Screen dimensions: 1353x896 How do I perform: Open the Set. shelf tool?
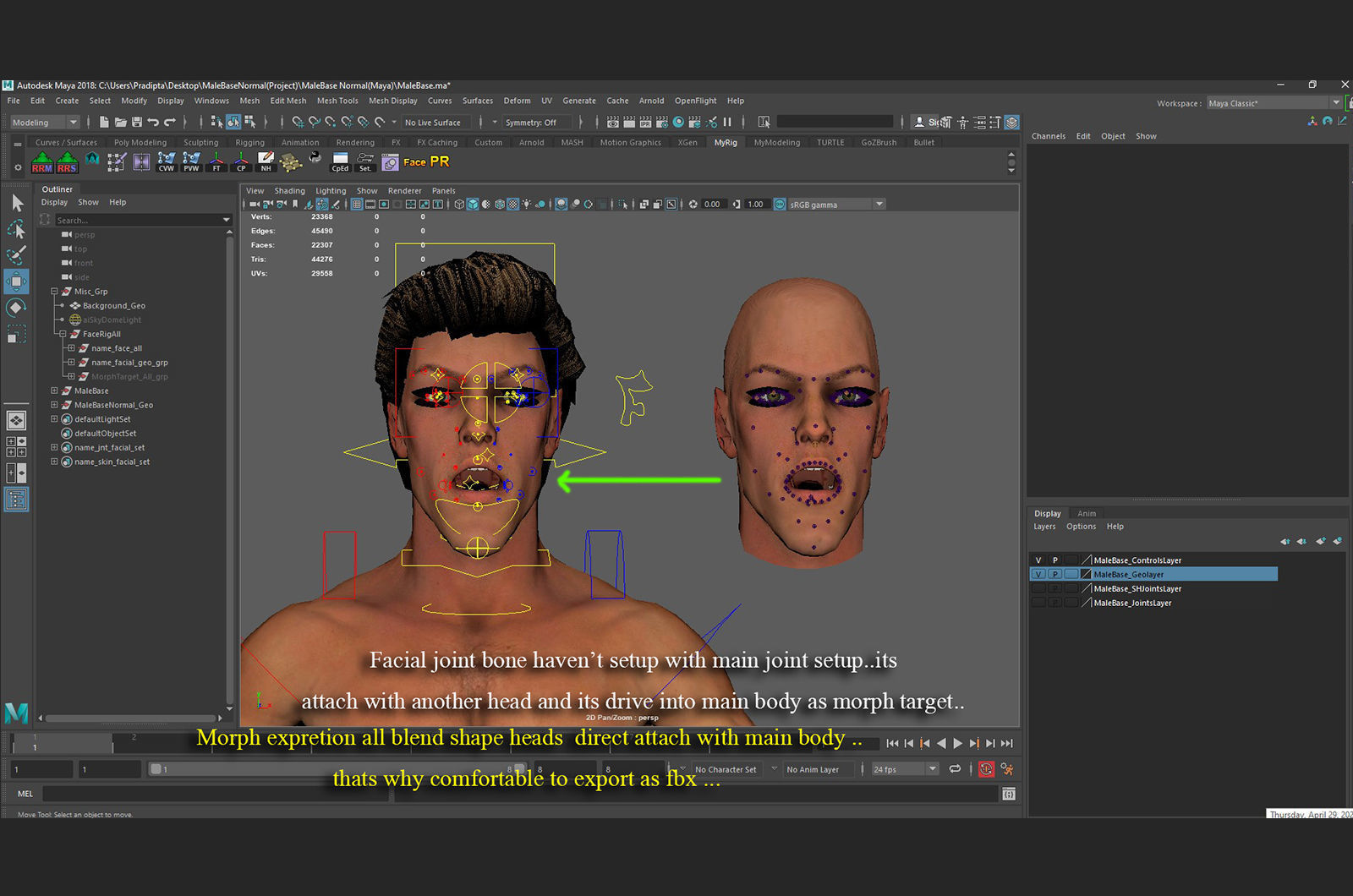click(365, 162)
